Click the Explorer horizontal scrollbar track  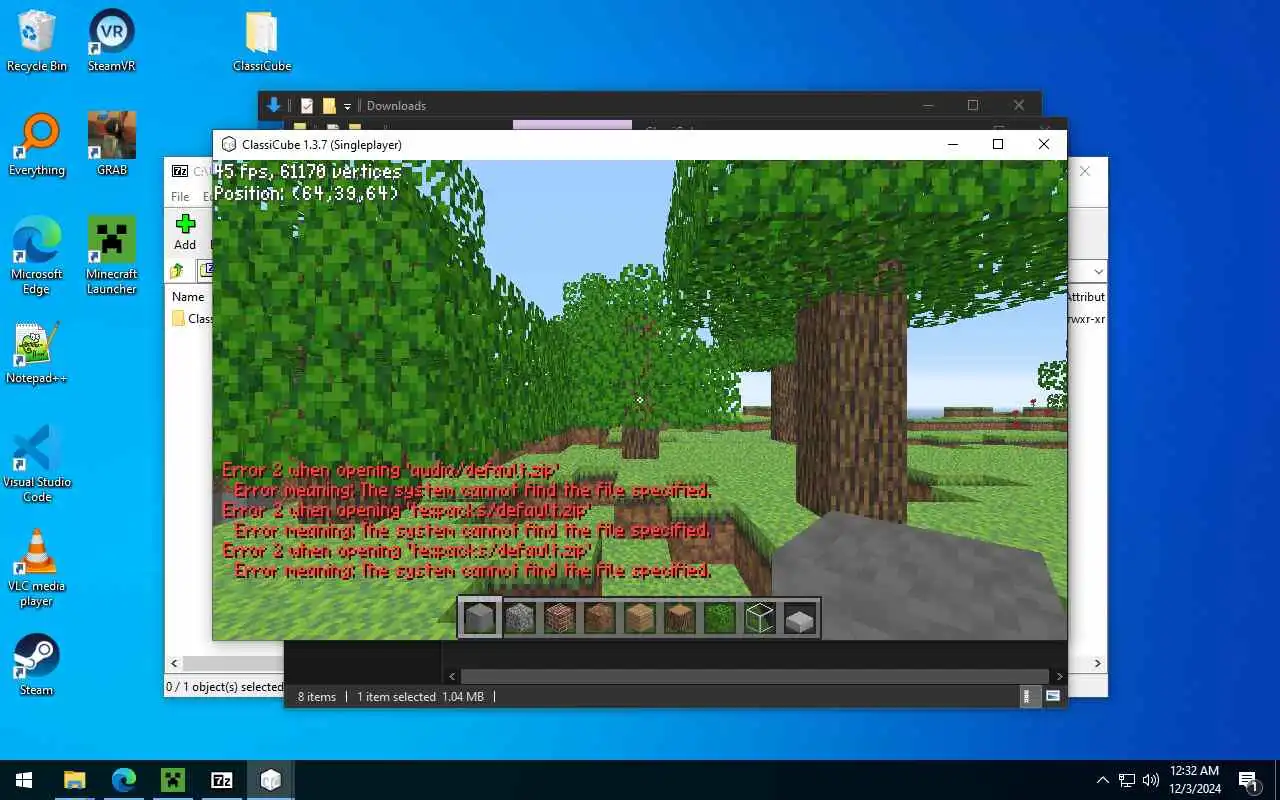point(755,677)
